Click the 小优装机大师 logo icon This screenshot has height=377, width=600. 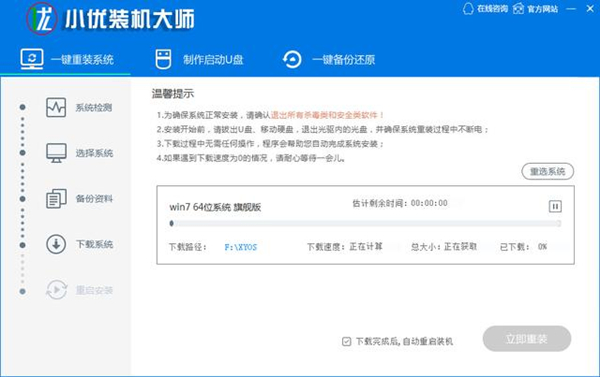(42, 18)
